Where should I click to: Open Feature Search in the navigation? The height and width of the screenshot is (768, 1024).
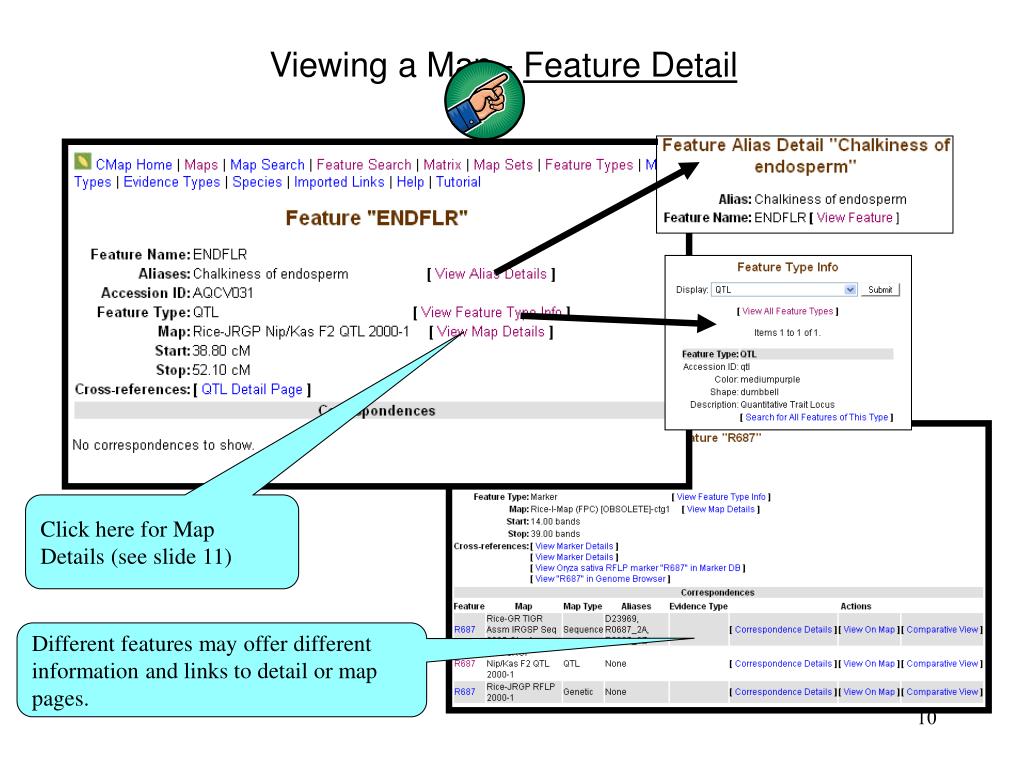(x=364, y=165)
